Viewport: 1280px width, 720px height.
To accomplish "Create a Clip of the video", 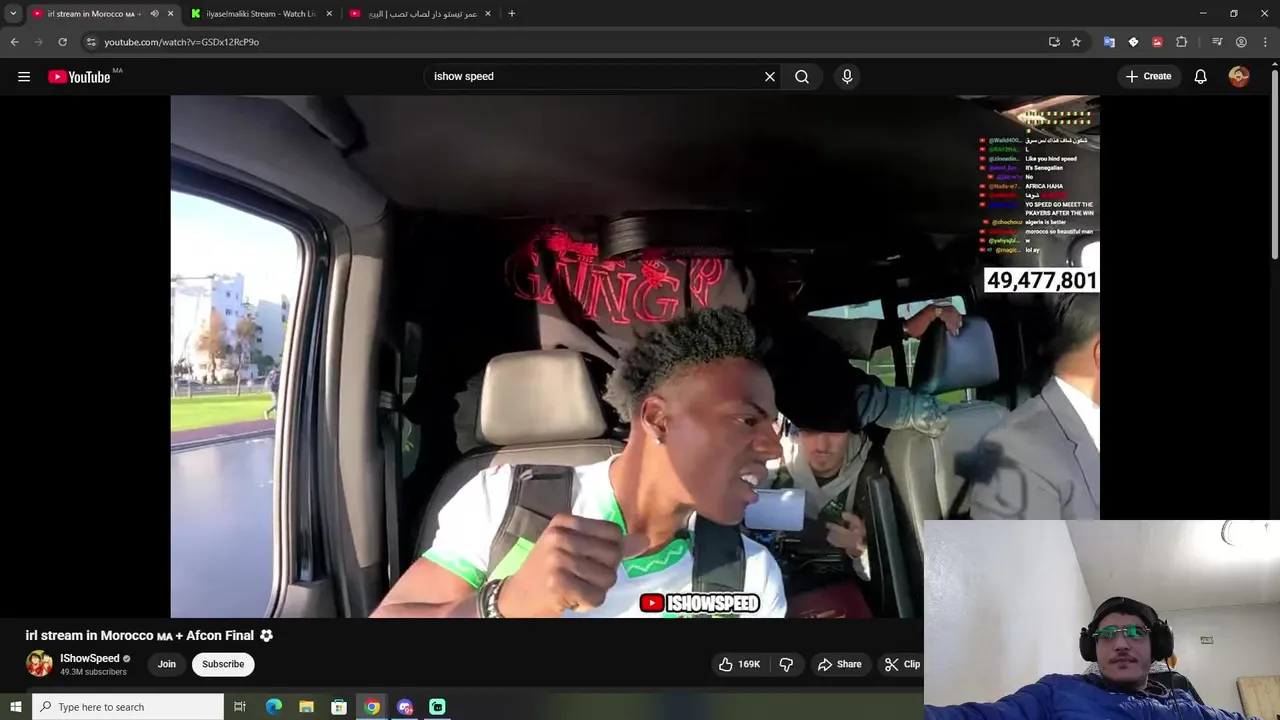I will tap(902, 664).
